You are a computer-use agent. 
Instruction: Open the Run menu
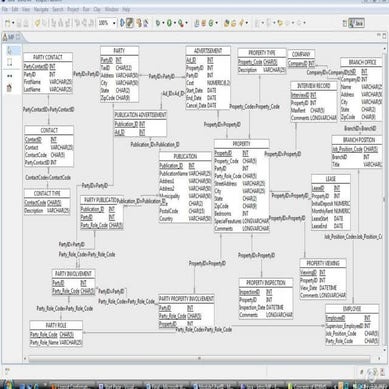click(x=86, y=10)
